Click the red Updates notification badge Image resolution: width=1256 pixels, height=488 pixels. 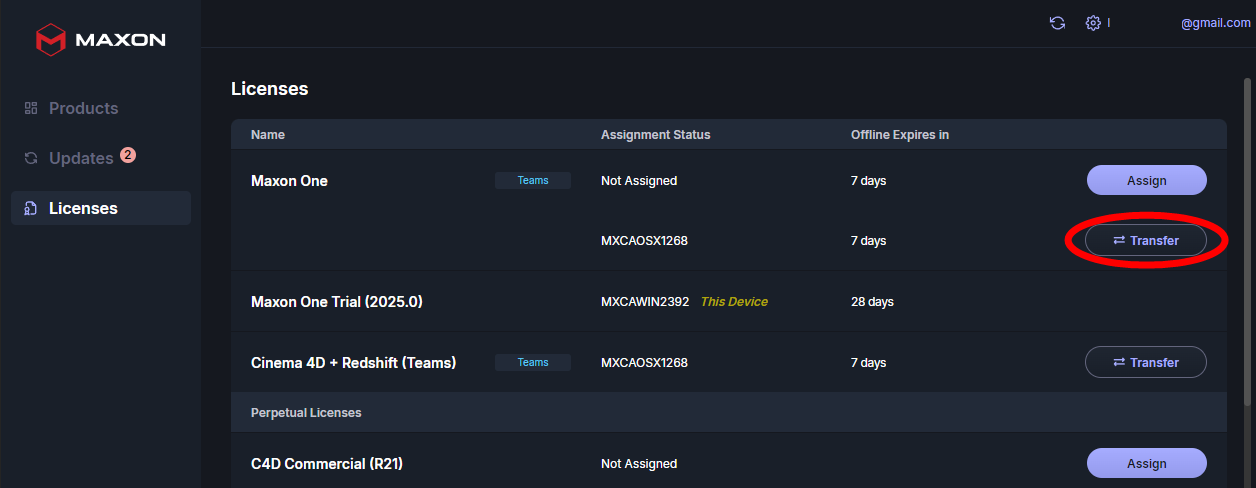click(x=128, y=155)
